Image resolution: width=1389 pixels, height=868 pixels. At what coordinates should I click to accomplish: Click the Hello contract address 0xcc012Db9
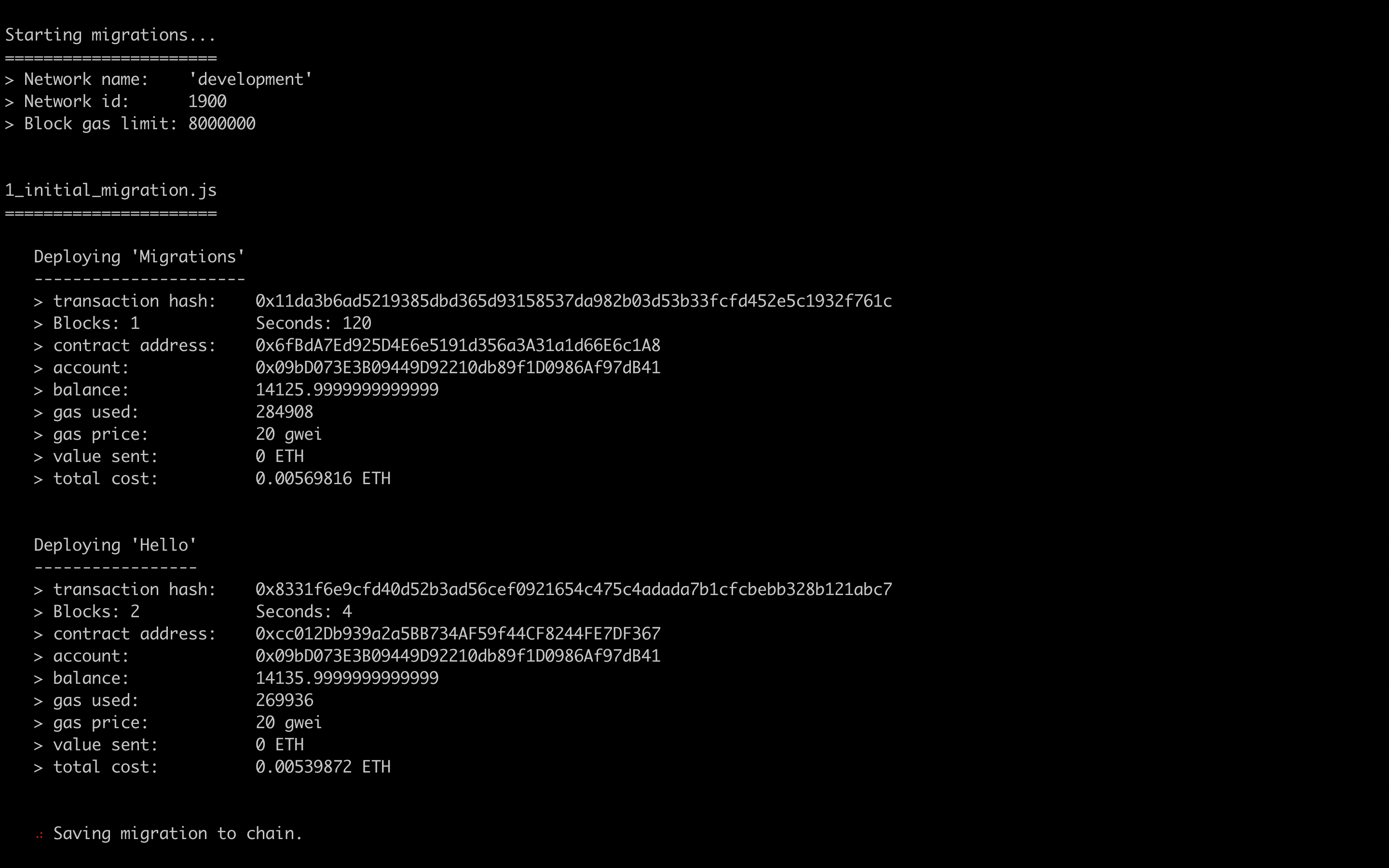[458, 634]
